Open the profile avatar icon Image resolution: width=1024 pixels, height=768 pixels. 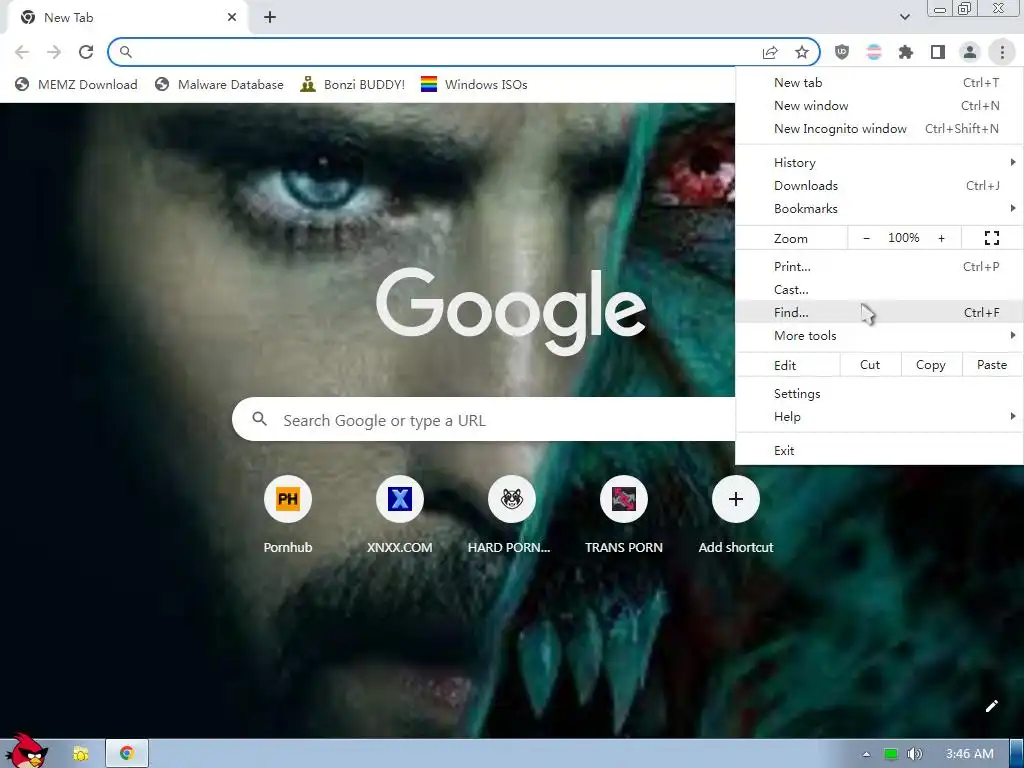970,52
